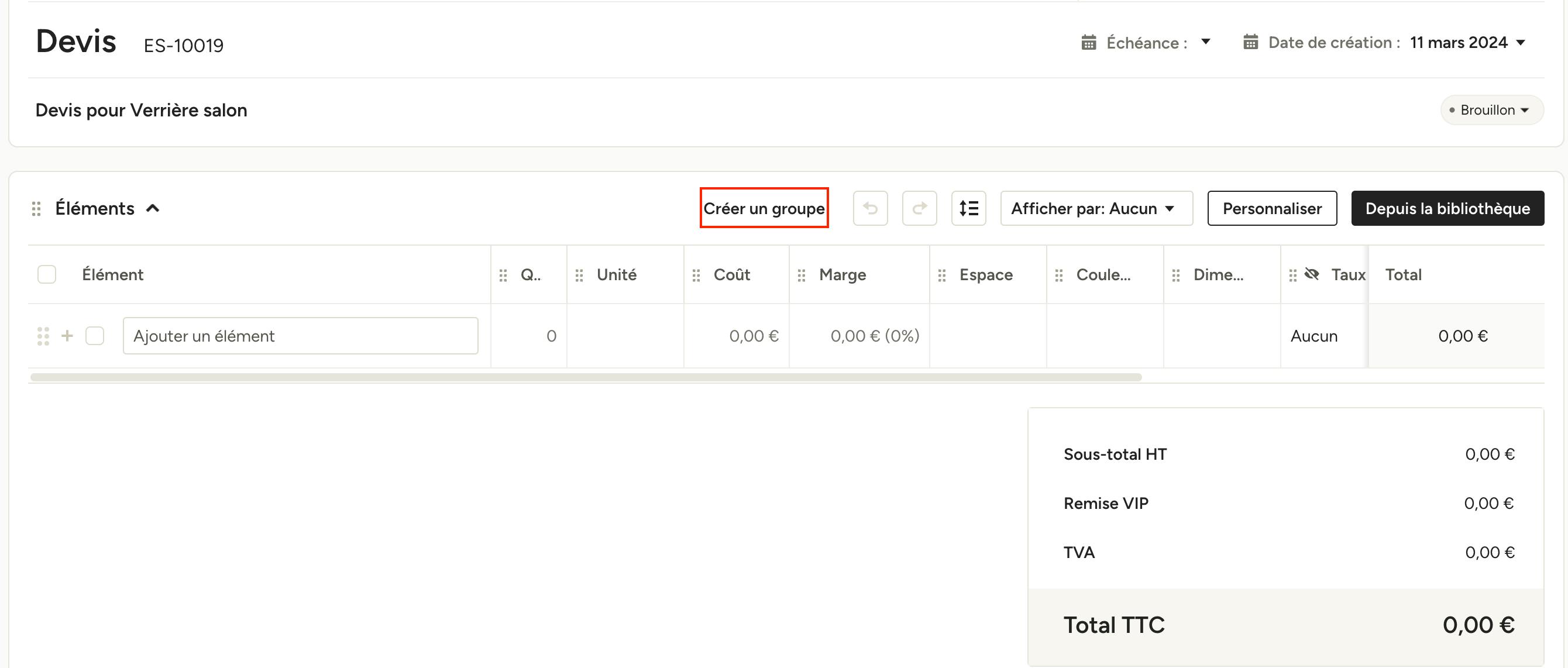Click the Ajouter un élément input field
The image size is (1568, 668).
pyautogui.click(x=300, y=335)
